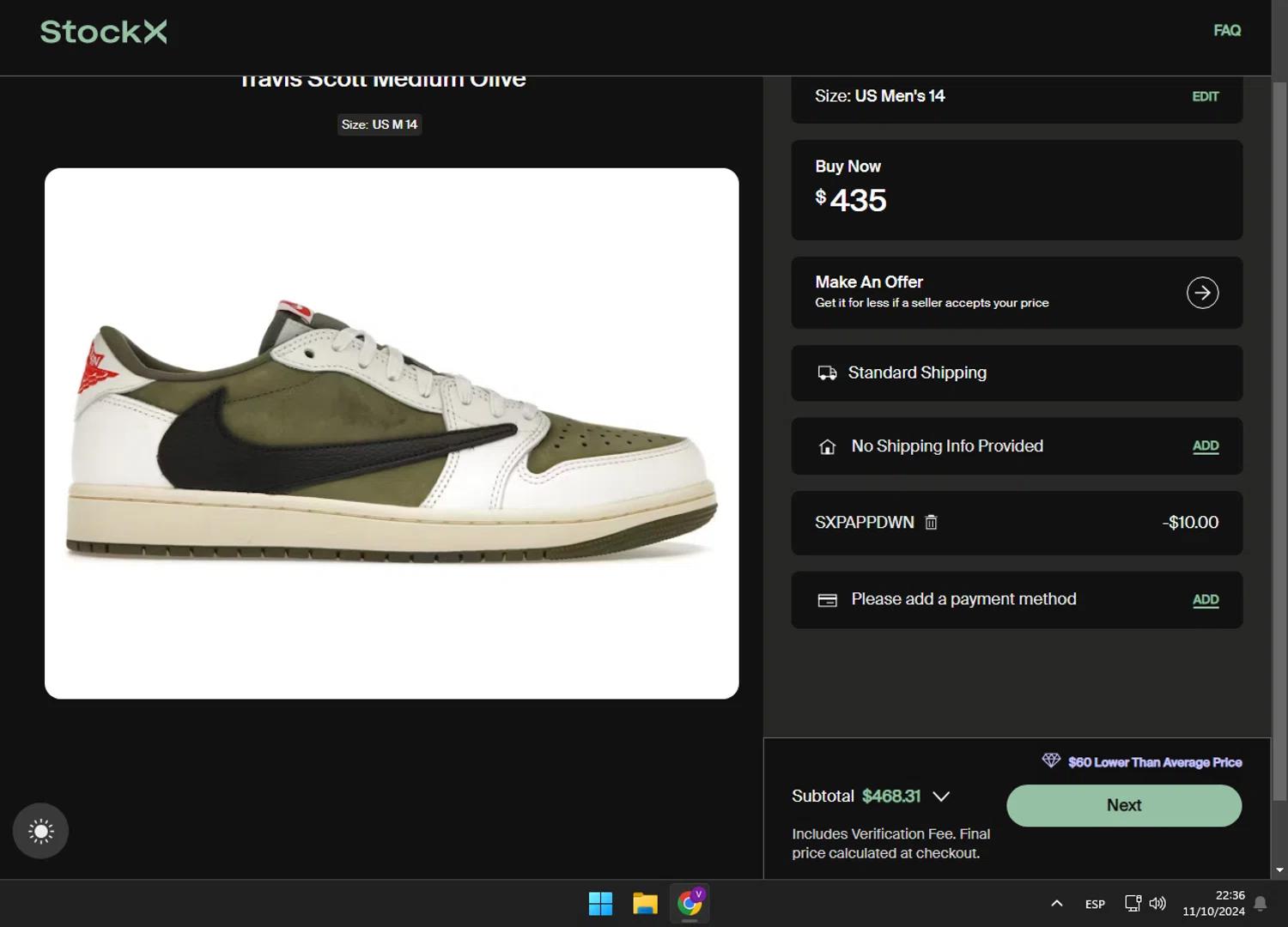Open Windows Start menu
This screenshot has height=927, width=1288.
(600, 903)
